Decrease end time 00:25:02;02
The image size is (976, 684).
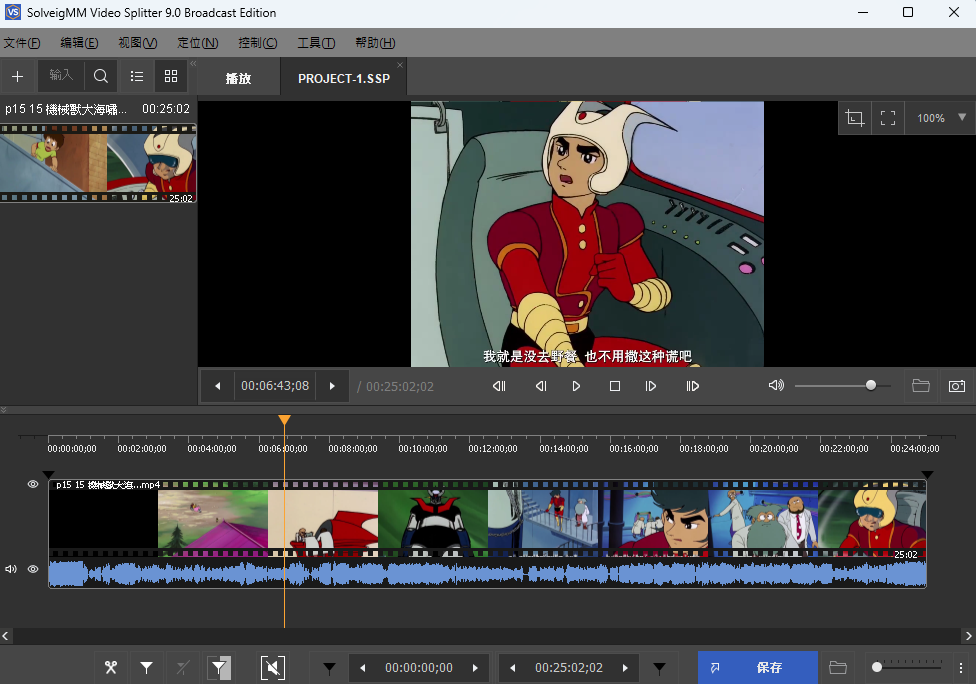point(513,668)
